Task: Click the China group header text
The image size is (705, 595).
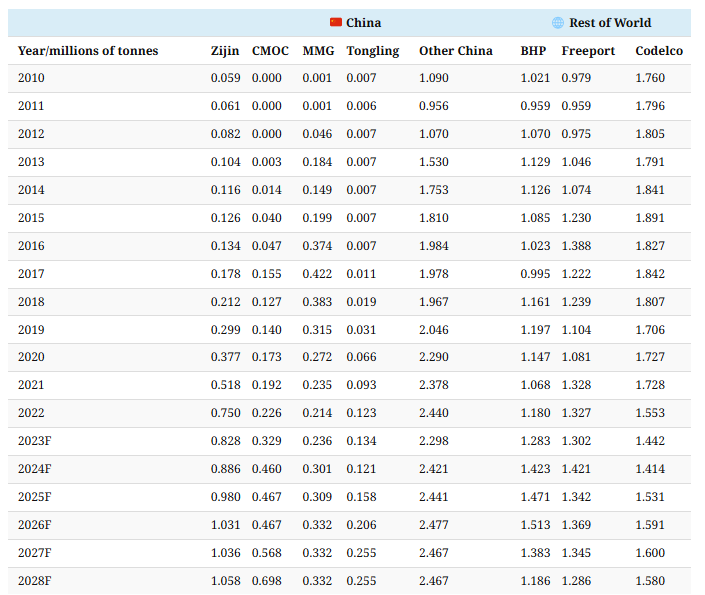Action: pyautogui.click(x=364, y=23)
